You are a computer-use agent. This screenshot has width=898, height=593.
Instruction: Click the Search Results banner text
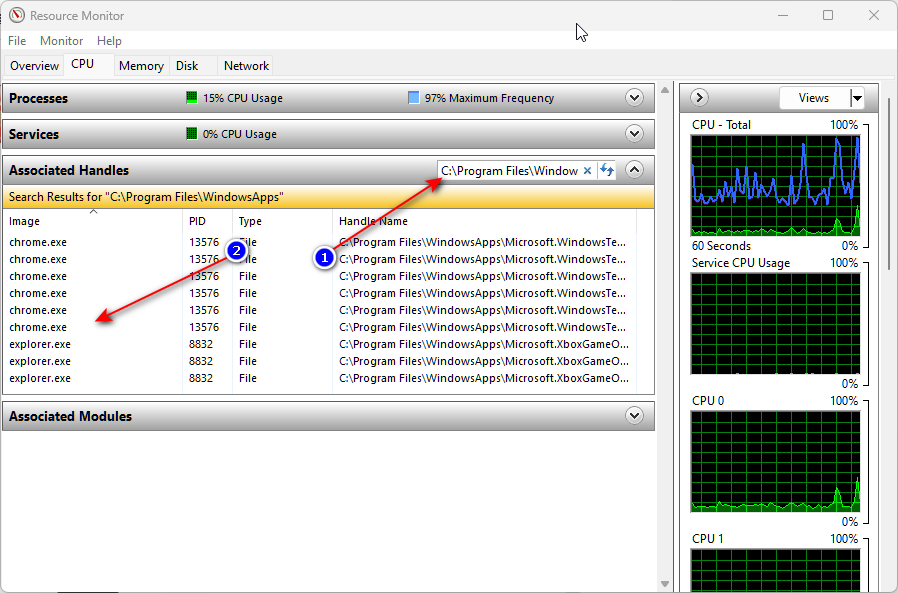pos(146,197)
